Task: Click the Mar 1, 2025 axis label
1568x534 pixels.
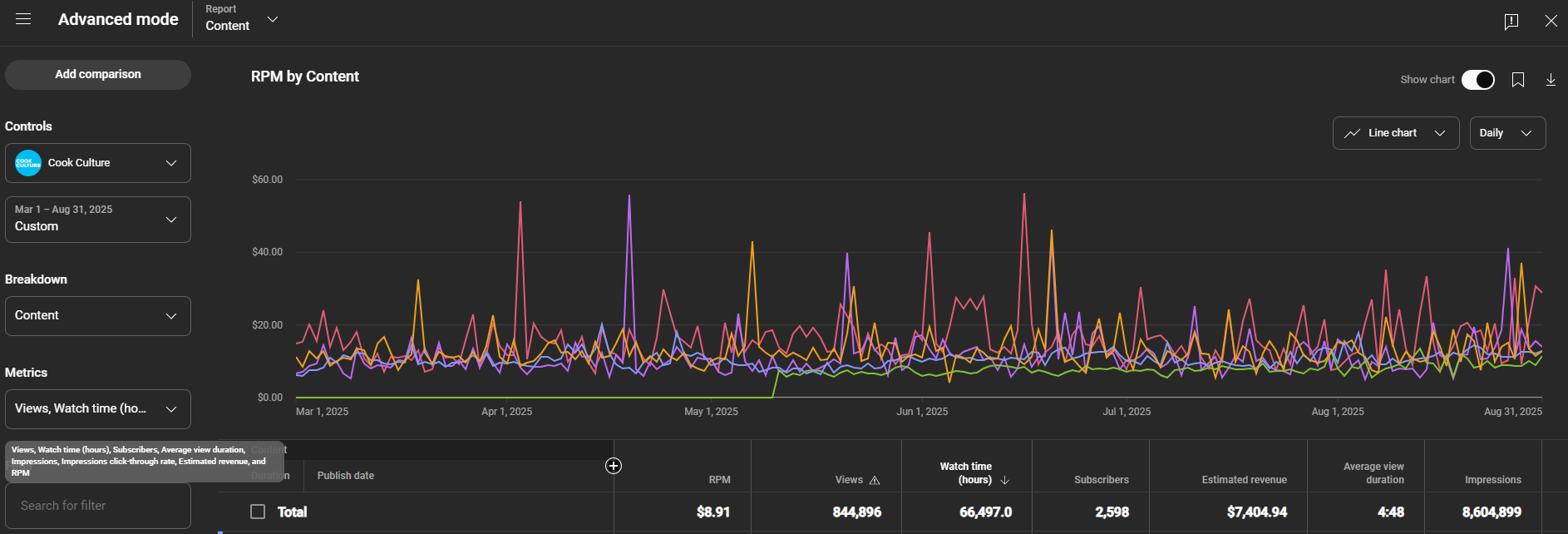Action: pos(323,412)
